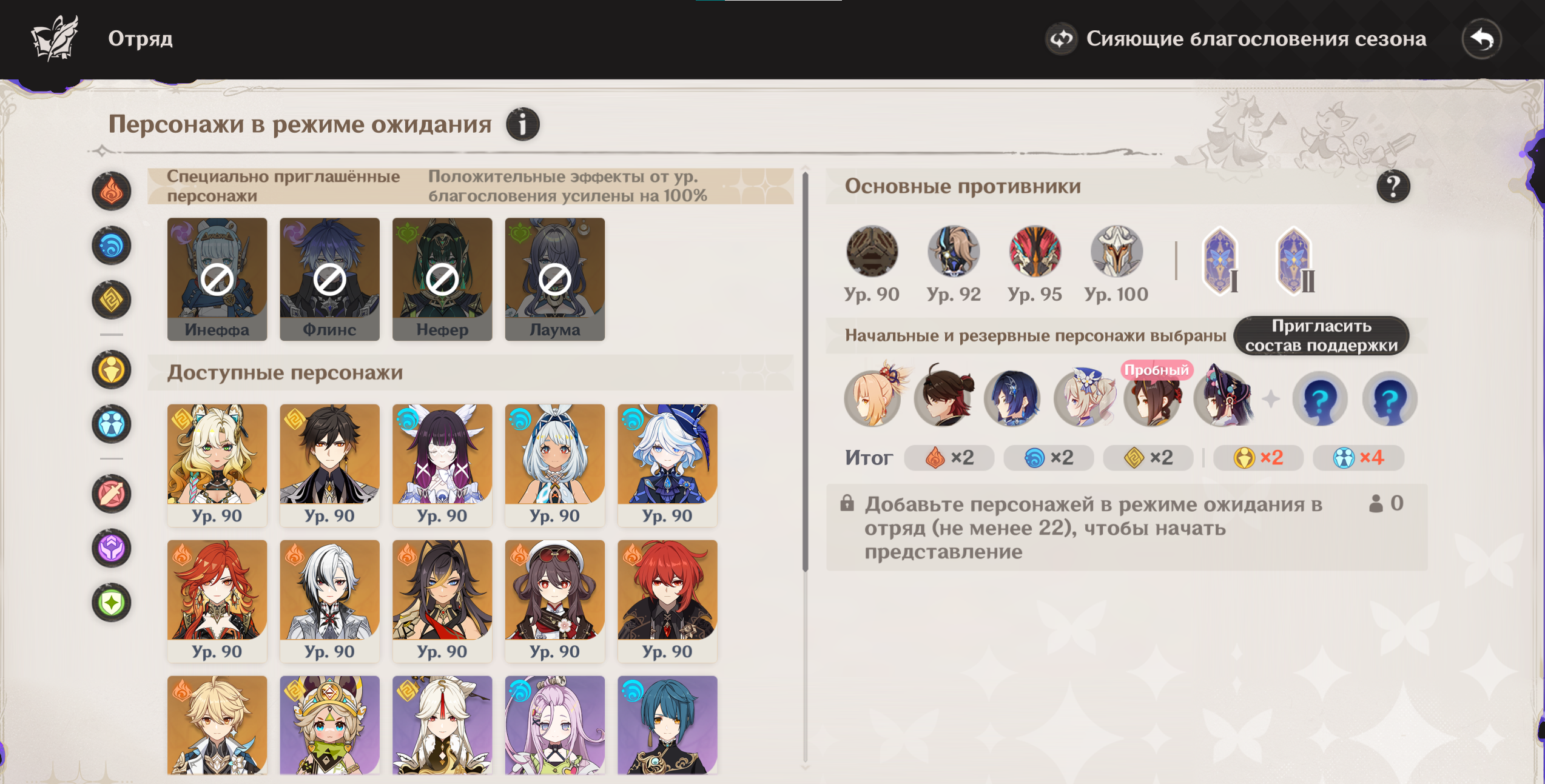Select the green star filter icon
The width and height of the screenshot is (1545, 784).
click(112, 603)
